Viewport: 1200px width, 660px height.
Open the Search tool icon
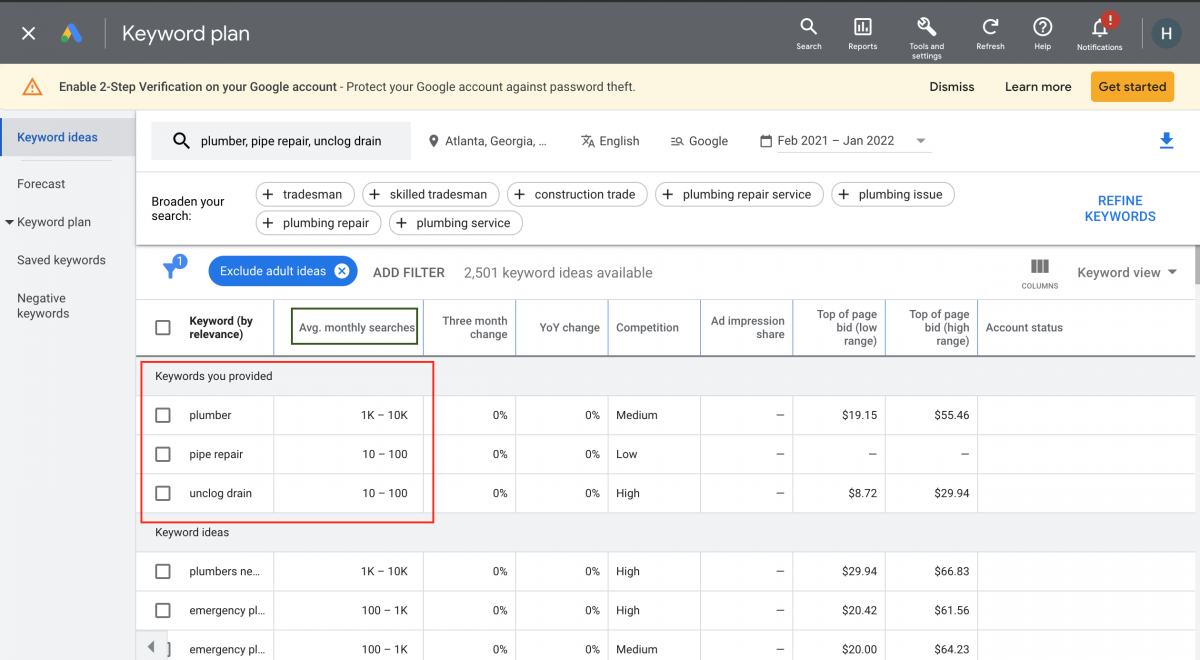point(809,32)
